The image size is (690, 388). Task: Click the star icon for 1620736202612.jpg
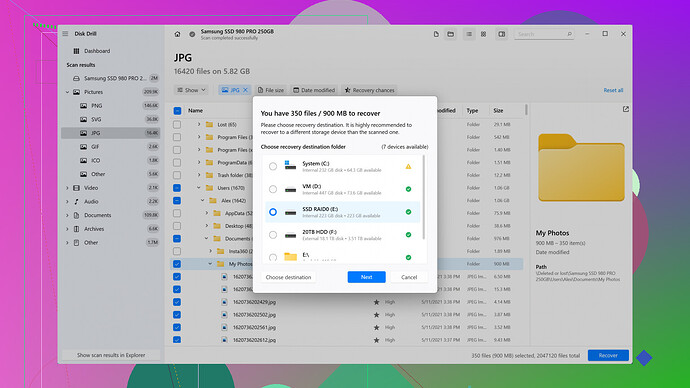pos(376,340)
